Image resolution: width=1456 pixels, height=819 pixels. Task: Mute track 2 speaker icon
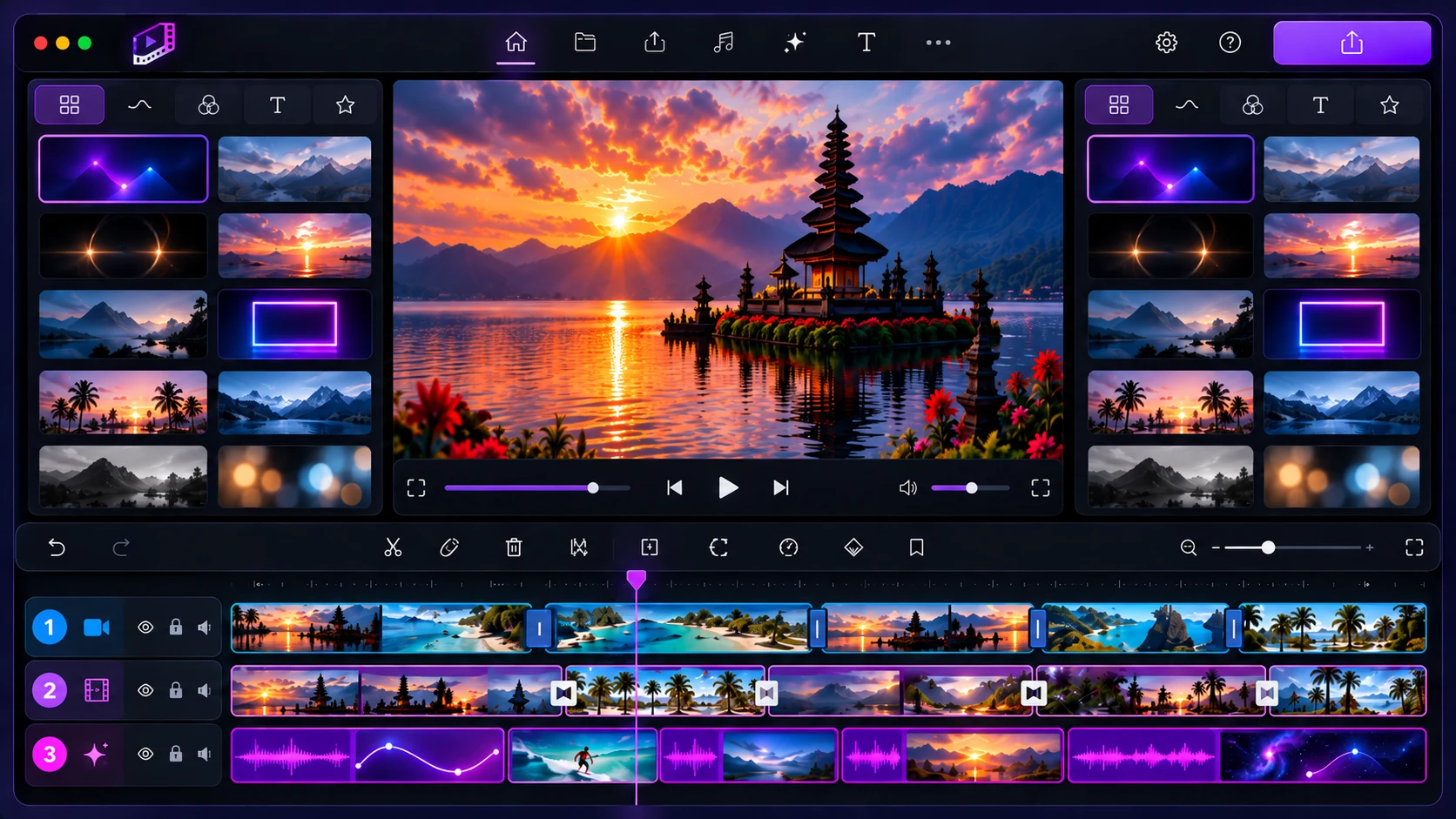tap(205, 690)
